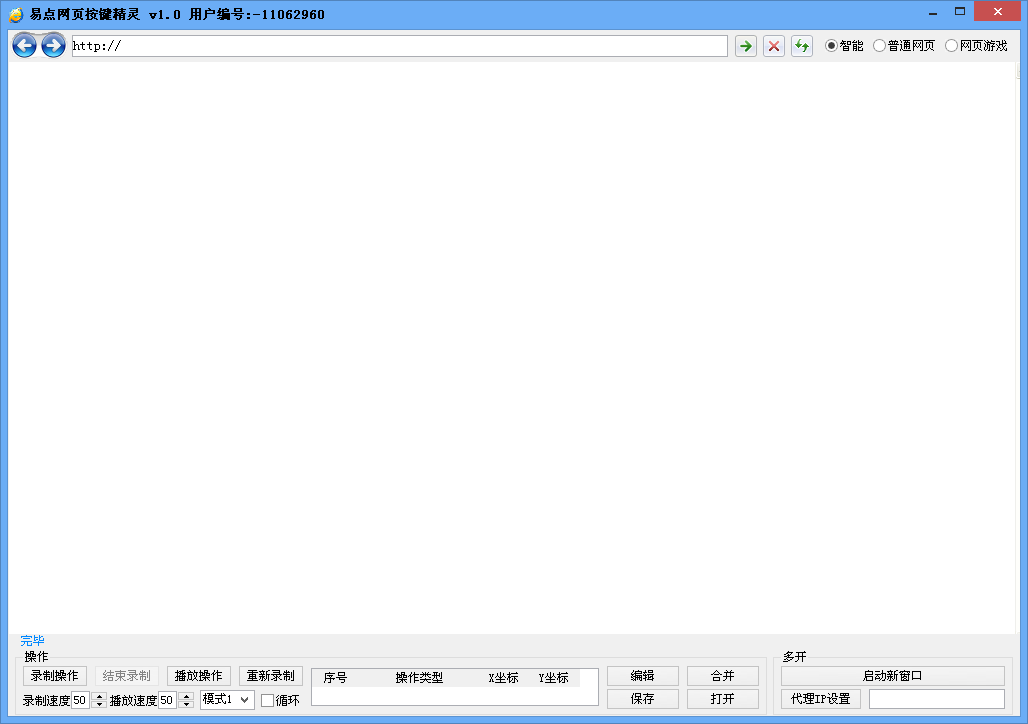This screenshot has width=1028, height=724.
Task: Click the Y坐标 column header
Action: pyautogui.click(x=553, y=677)
